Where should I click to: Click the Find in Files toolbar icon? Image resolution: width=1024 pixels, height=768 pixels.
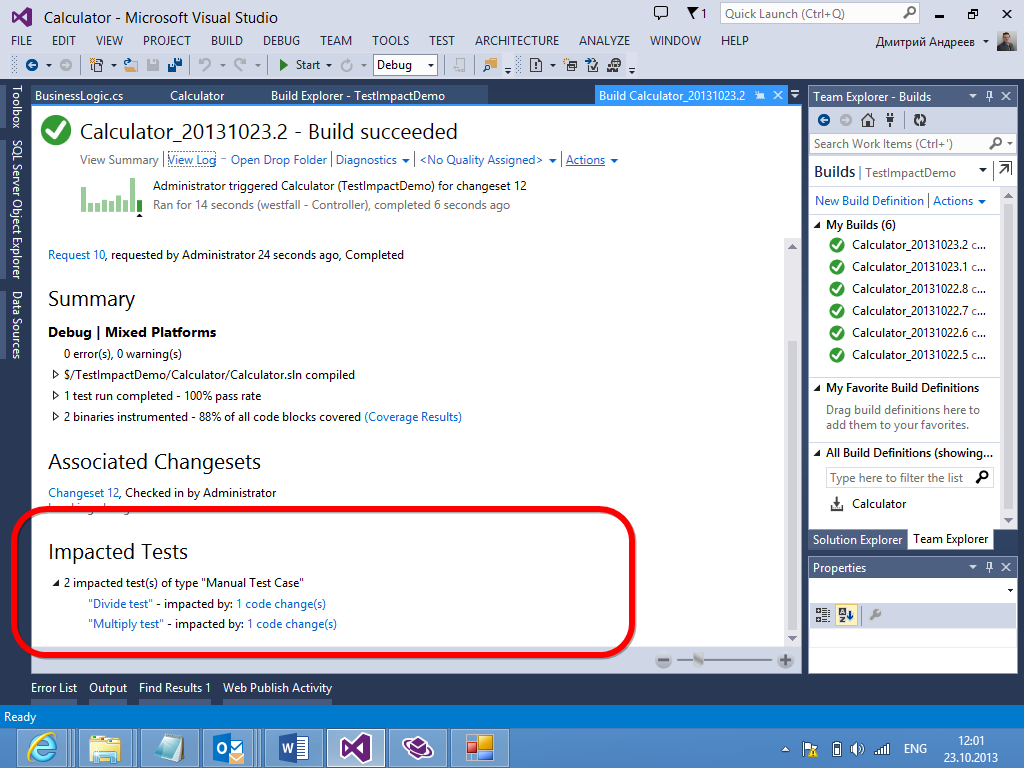point(490,65)
